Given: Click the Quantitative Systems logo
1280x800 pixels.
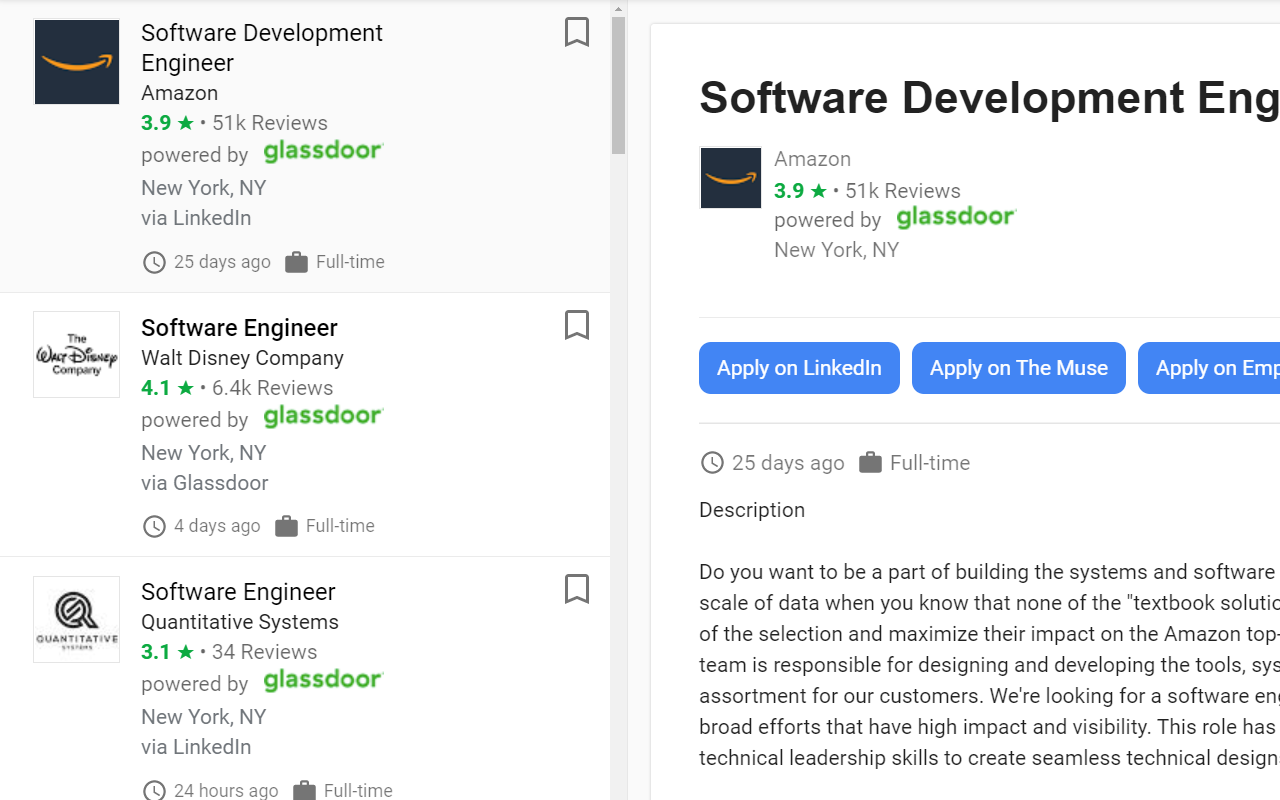Looking at the screenshot, I should pos(77,619).
